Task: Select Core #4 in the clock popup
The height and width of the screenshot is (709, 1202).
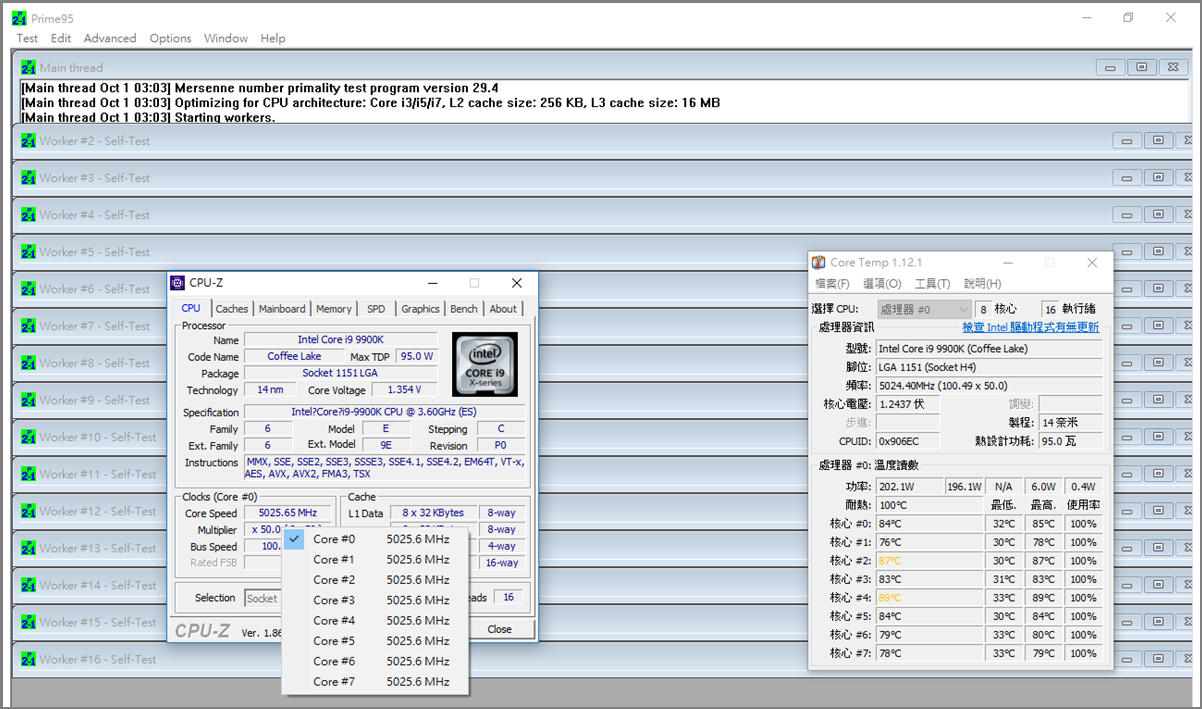Action: click(375, 620)
